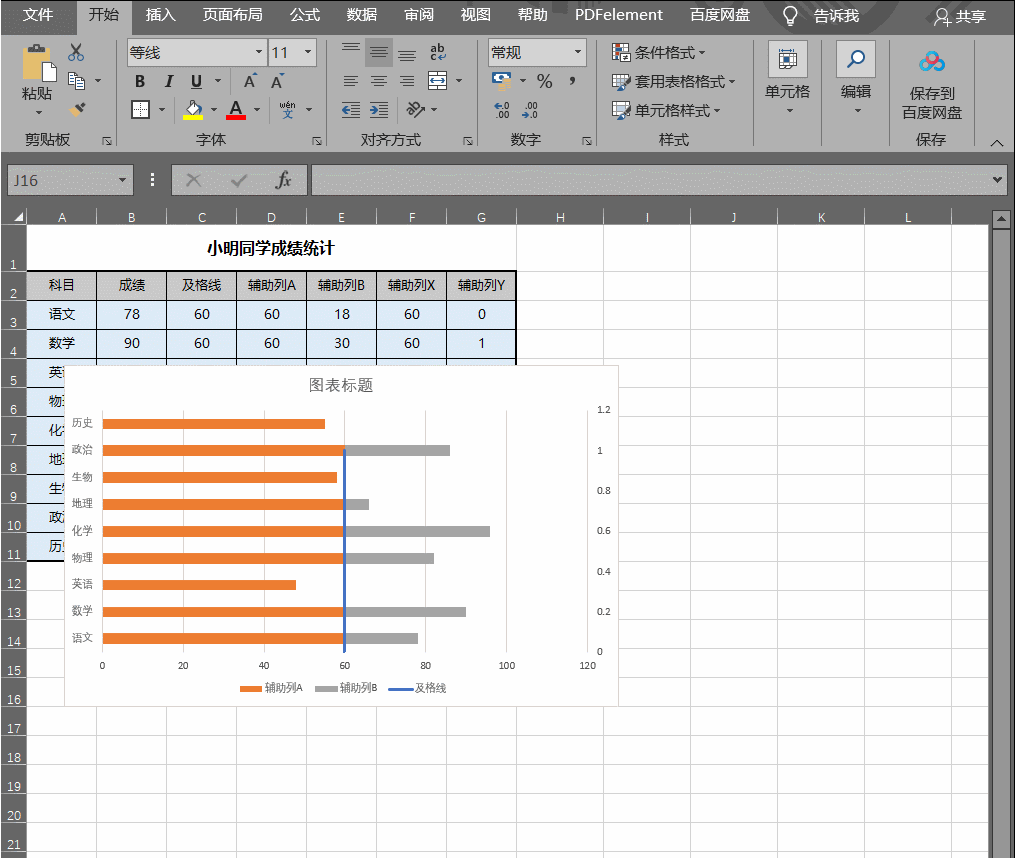Open alignment settings dialog launcher

pos(468,141)
